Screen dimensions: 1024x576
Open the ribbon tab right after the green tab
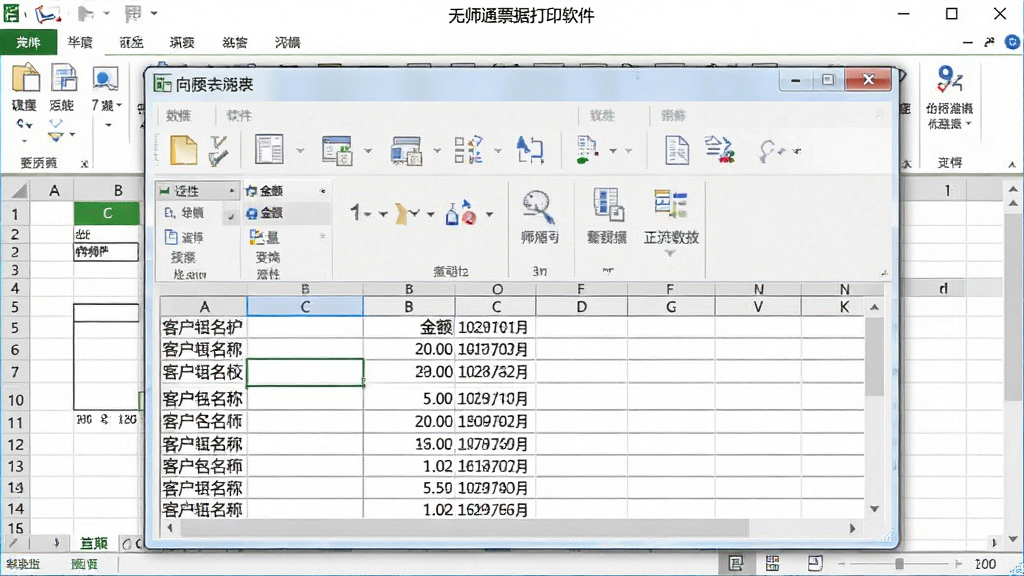80,42
